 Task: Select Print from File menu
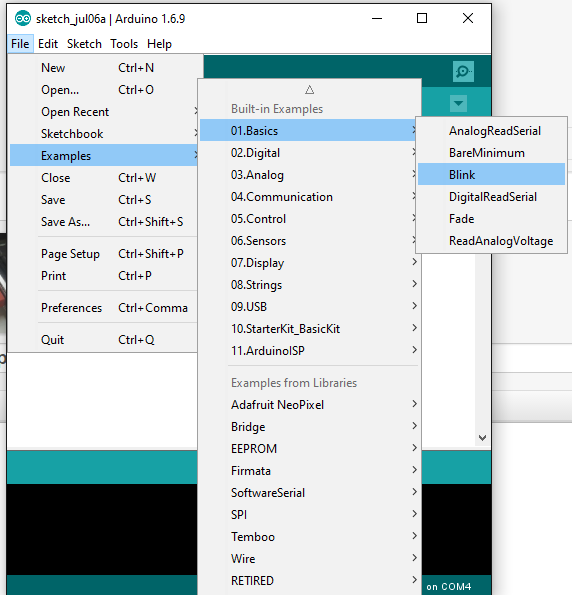point(103,276)
